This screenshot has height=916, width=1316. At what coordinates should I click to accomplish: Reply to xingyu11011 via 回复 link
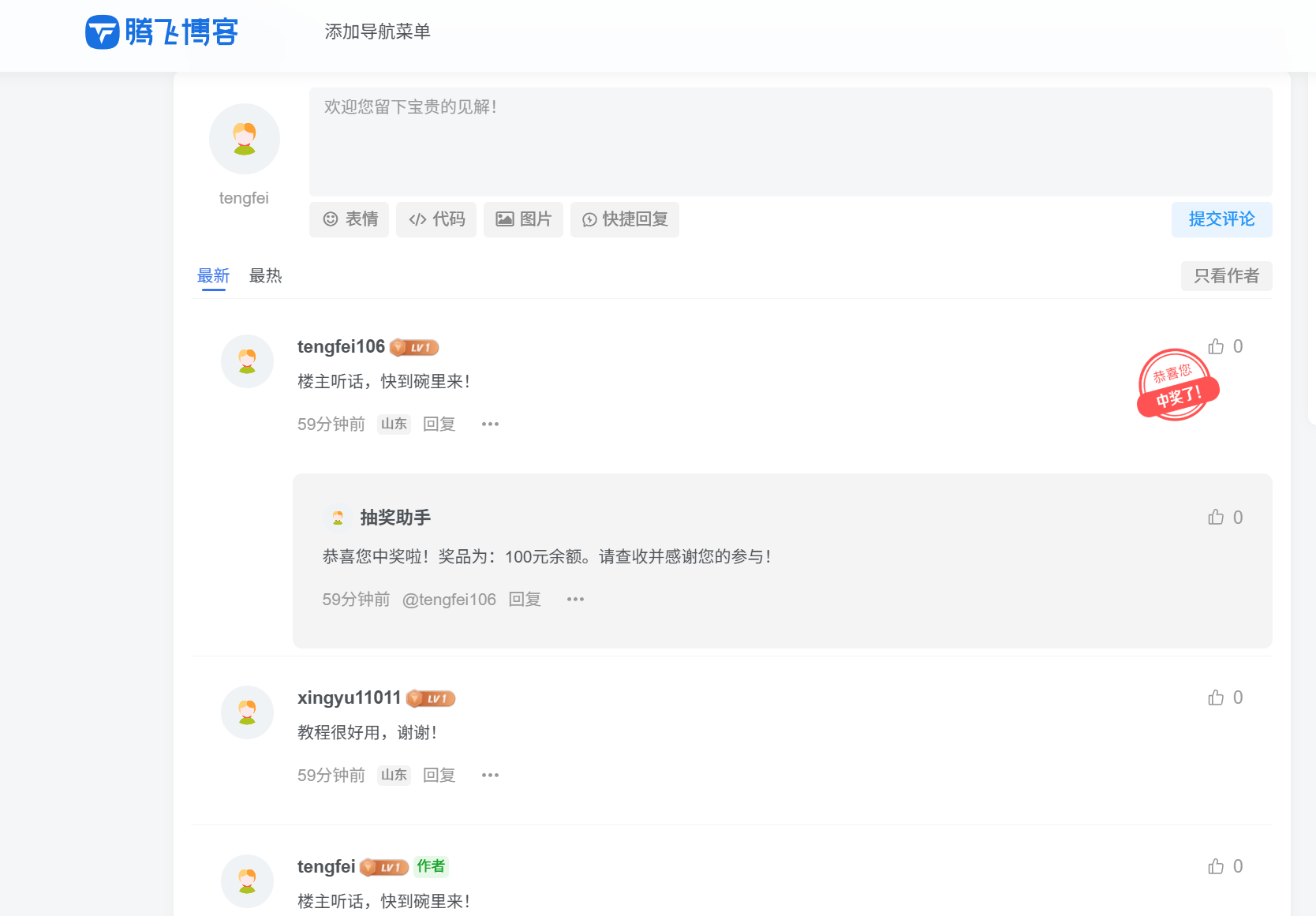(439, 775)
